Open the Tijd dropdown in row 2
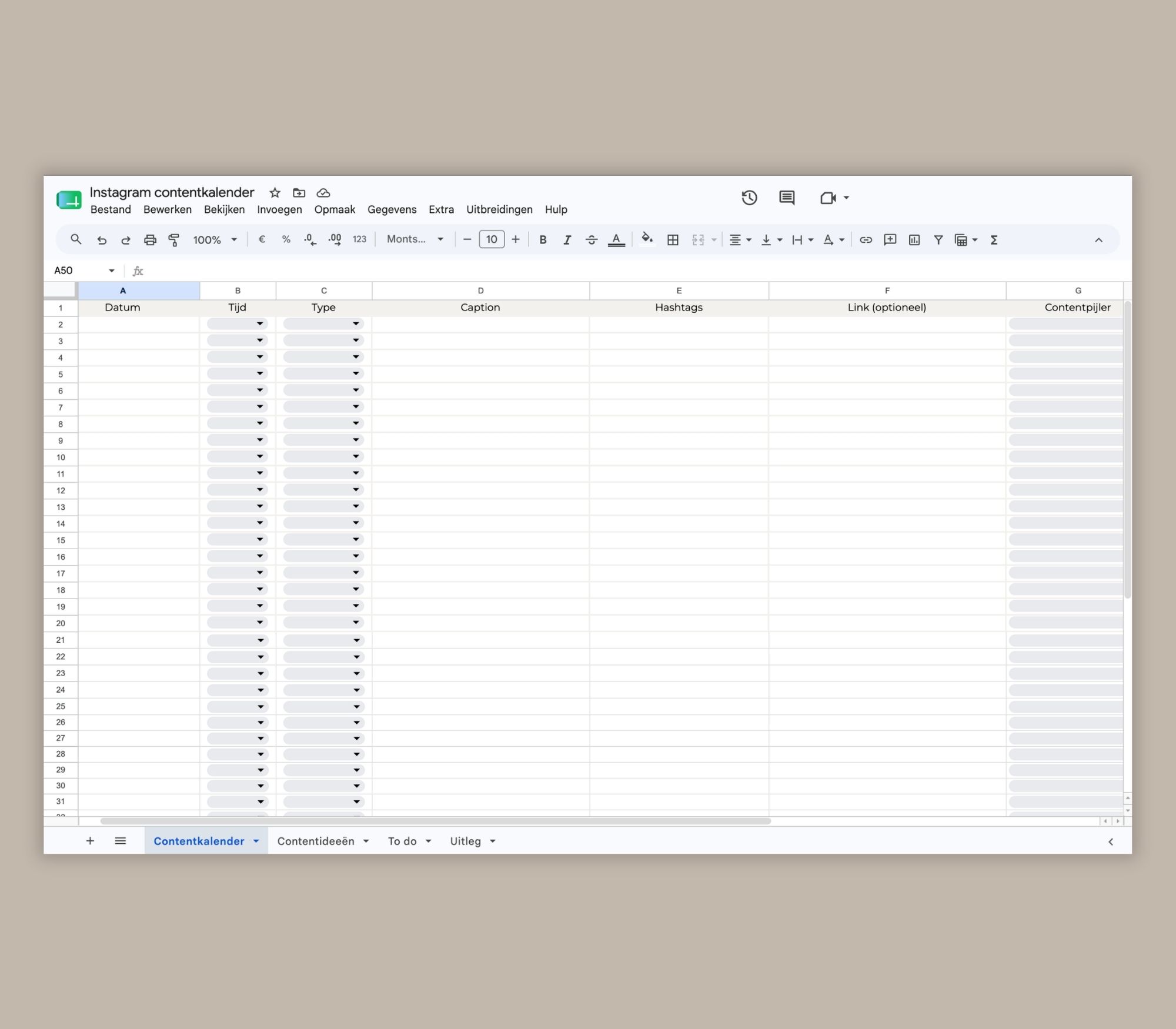Screen dimensions: 1176x1029 coord(238,324)
